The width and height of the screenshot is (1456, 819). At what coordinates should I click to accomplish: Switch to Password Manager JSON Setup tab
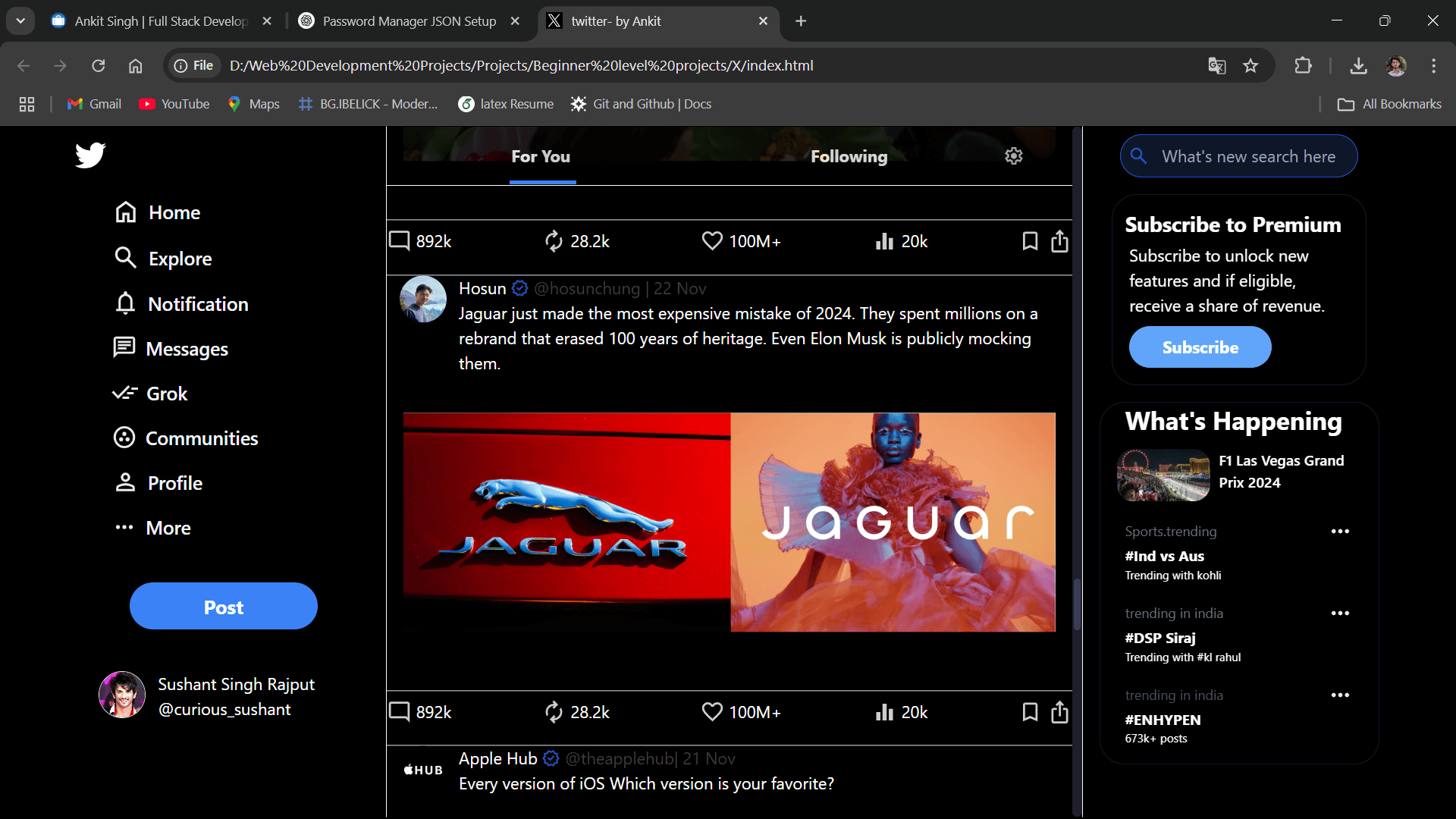409,21
